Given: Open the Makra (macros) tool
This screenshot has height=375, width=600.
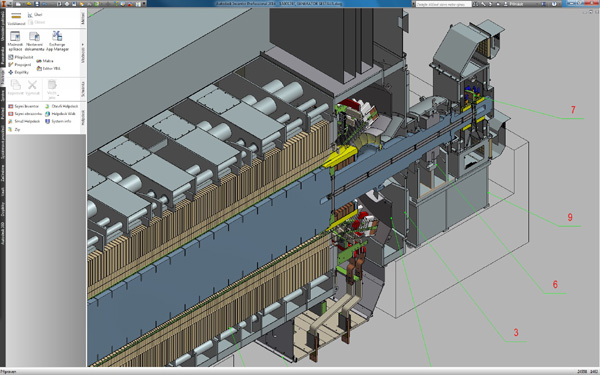Looking at the screenshot, I should [x=45, y=61].
